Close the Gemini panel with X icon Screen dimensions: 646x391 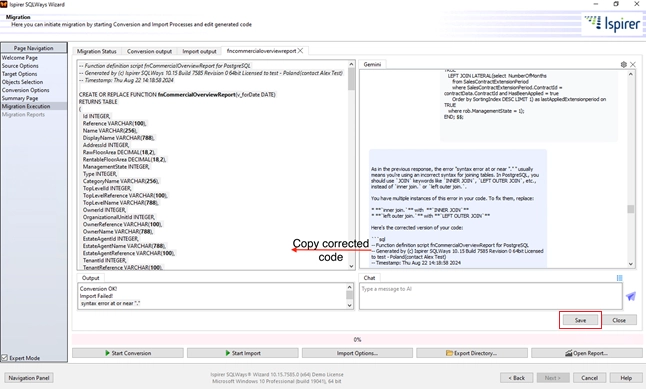point(633,64)
